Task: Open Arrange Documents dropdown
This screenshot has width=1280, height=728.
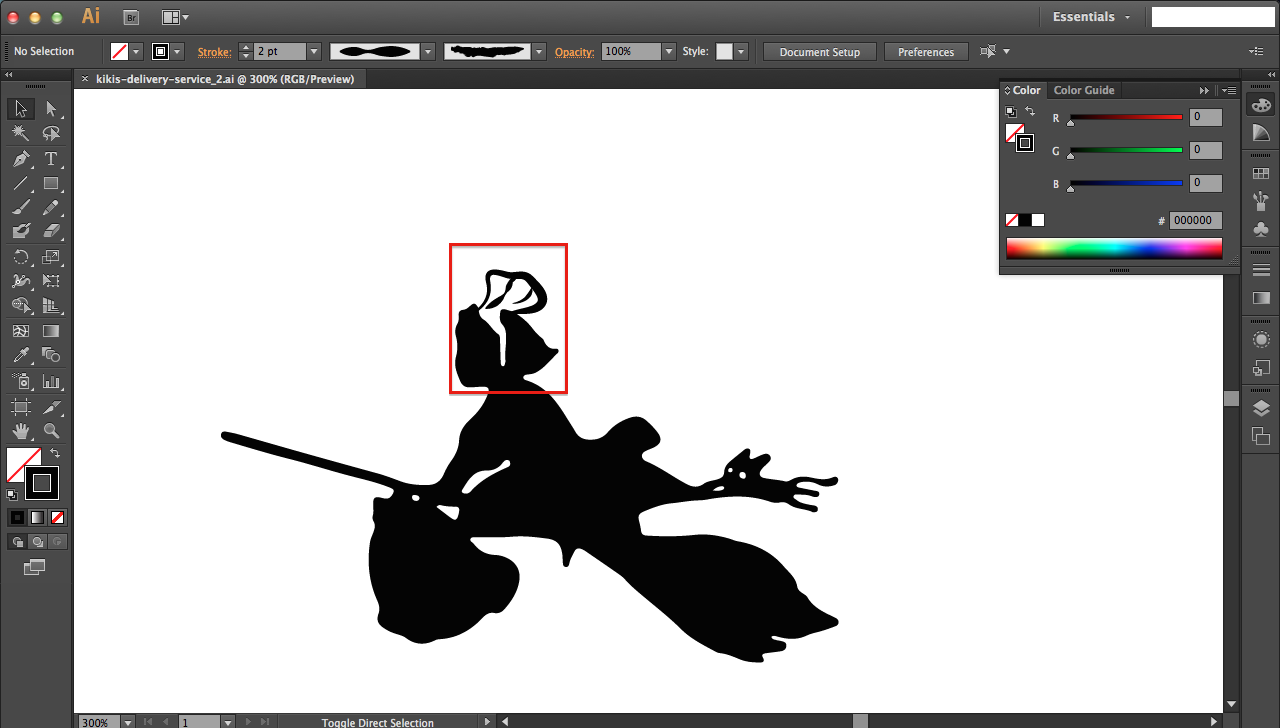Action: (175, 17)
